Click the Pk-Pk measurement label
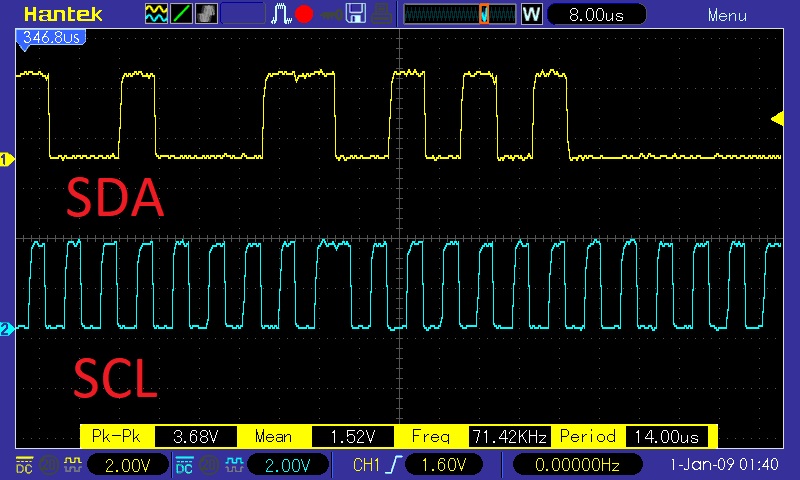 click(x=117, y=436)
